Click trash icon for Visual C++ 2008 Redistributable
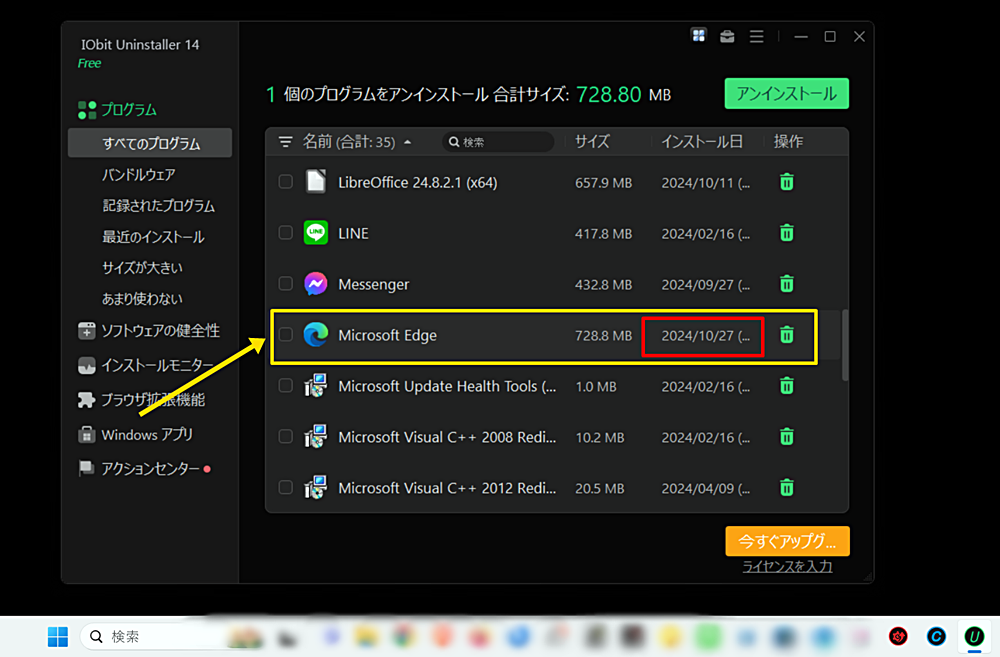 (786, 437)
